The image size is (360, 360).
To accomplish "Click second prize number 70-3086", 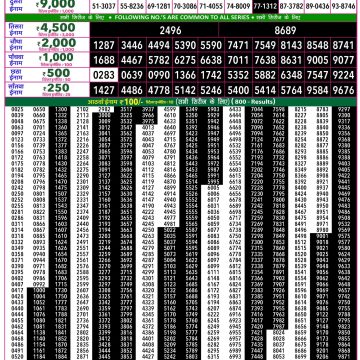I will [x=185, y=6].
